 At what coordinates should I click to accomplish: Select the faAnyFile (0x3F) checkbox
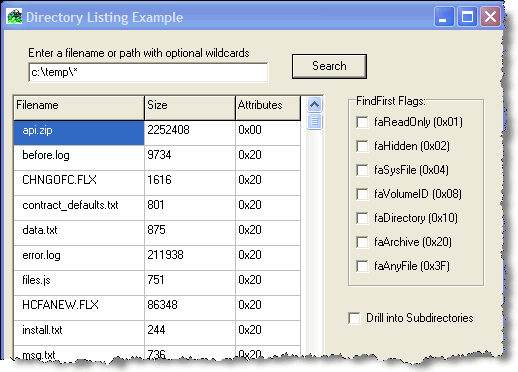coord(362,266)
